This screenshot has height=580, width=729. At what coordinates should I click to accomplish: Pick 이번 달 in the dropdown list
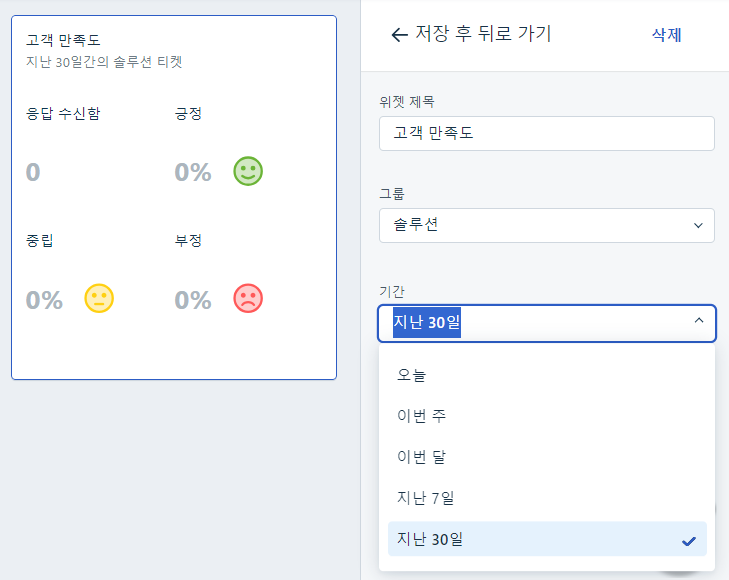(547, 457)
